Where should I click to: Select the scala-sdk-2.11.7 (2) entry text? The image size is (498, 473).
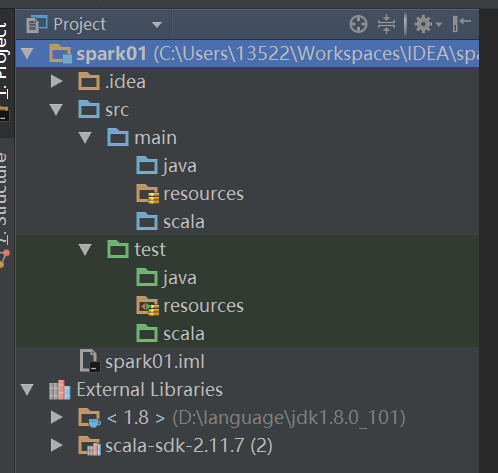click(x=189, y=446)
